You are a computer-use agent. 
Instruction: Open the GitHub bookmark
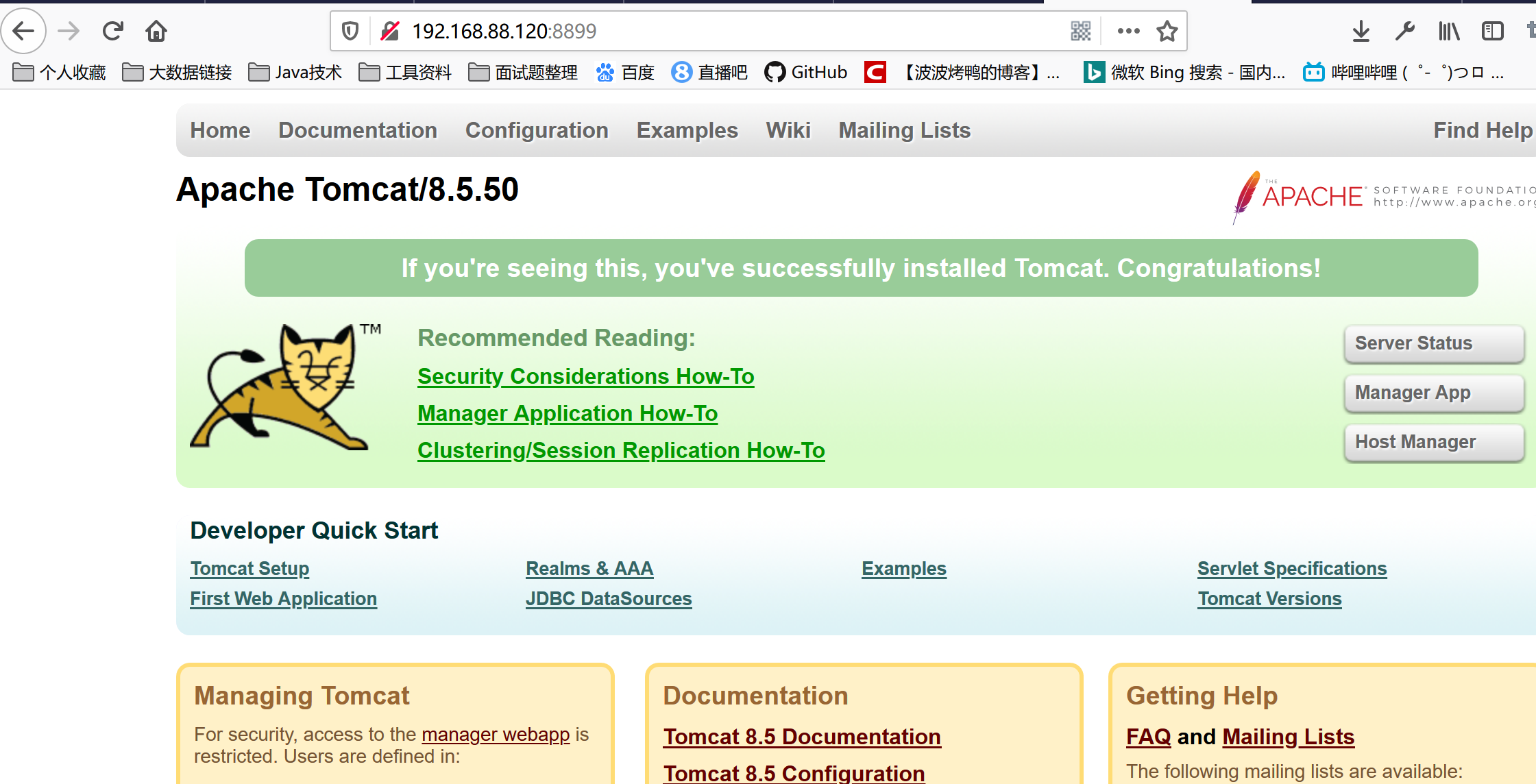click(x=806, y=72)
